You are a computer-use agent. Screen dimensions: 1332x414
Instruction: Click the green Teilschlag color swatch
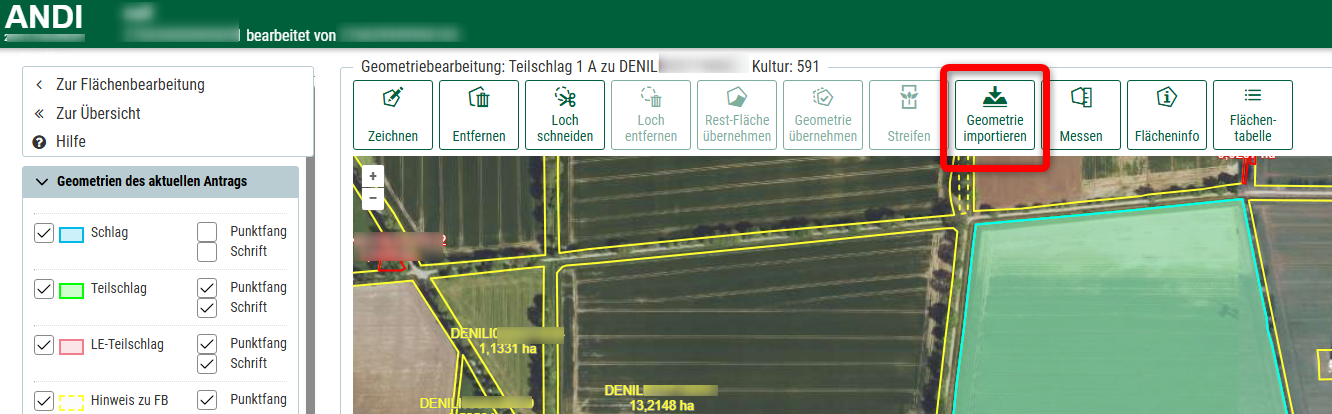point(71,291)
